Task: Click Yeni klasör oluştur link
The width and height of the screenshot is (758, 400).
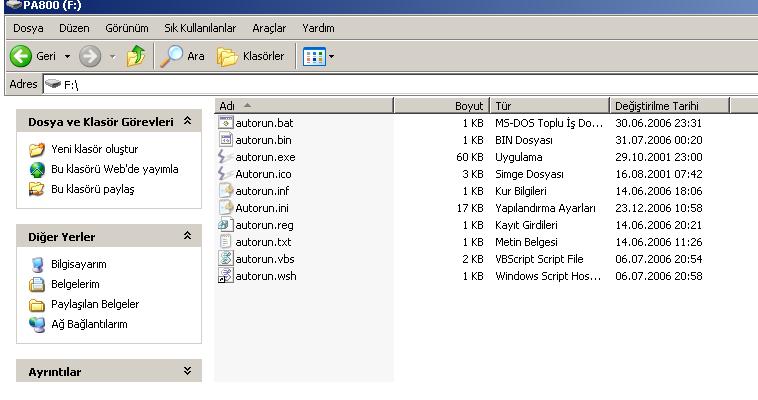Action: coord(94,149)
